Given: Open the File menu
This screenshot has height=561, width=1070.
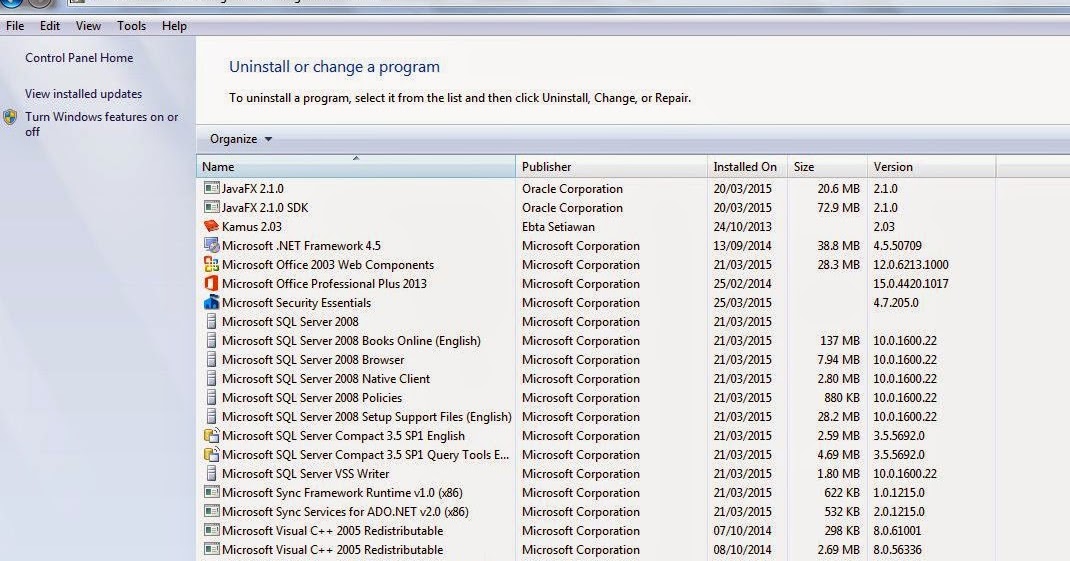Looking at the screenshot, I should click(x=15, y=26).
